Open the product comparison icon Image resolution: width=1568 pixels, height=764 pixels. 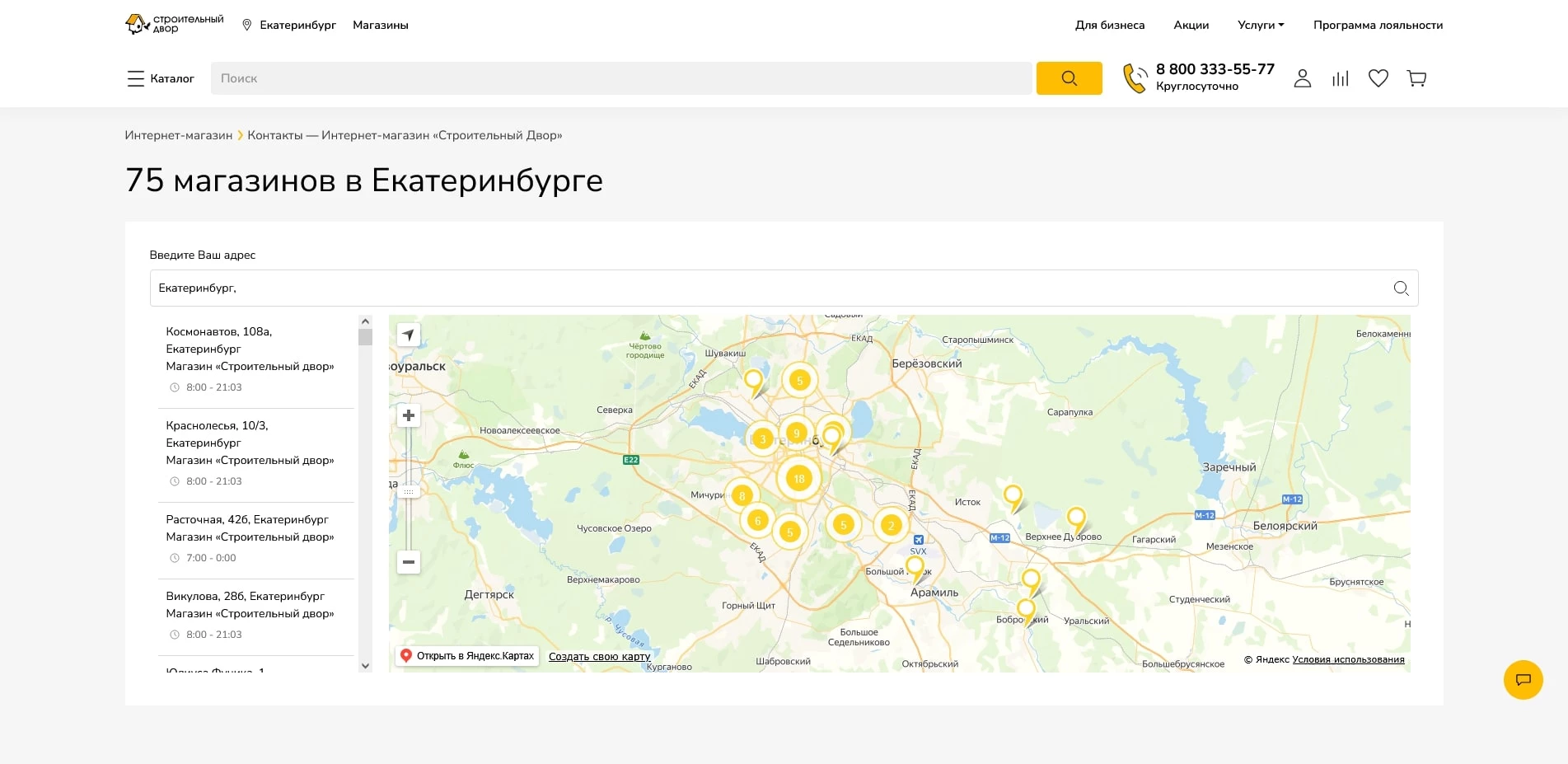1340,77
